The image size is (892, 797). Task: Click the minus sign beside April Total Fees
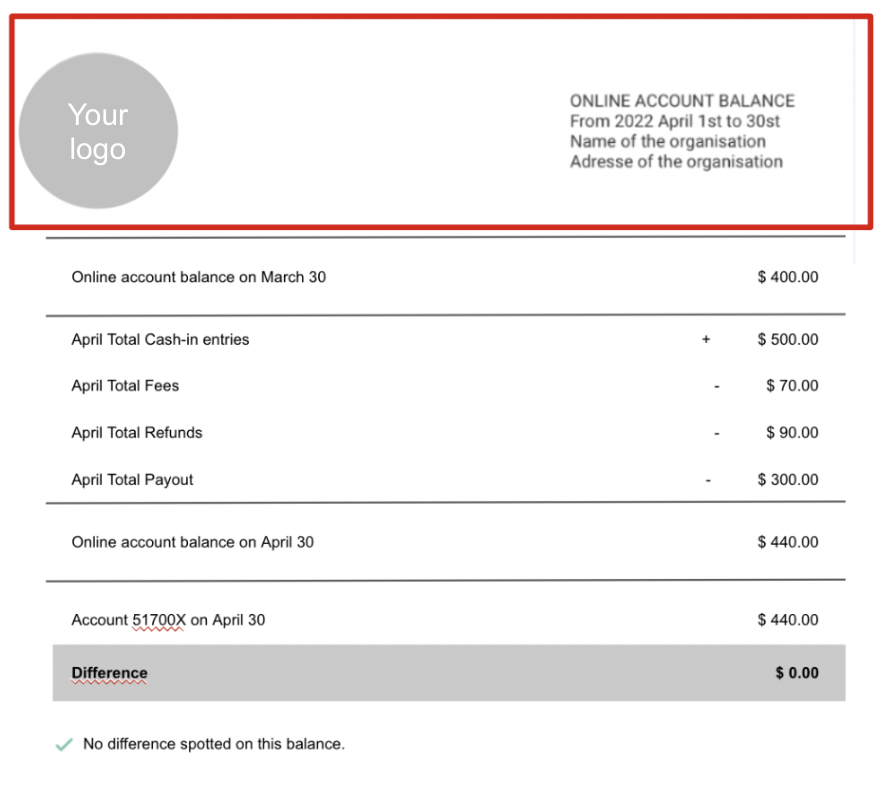(x=716, y=386)
